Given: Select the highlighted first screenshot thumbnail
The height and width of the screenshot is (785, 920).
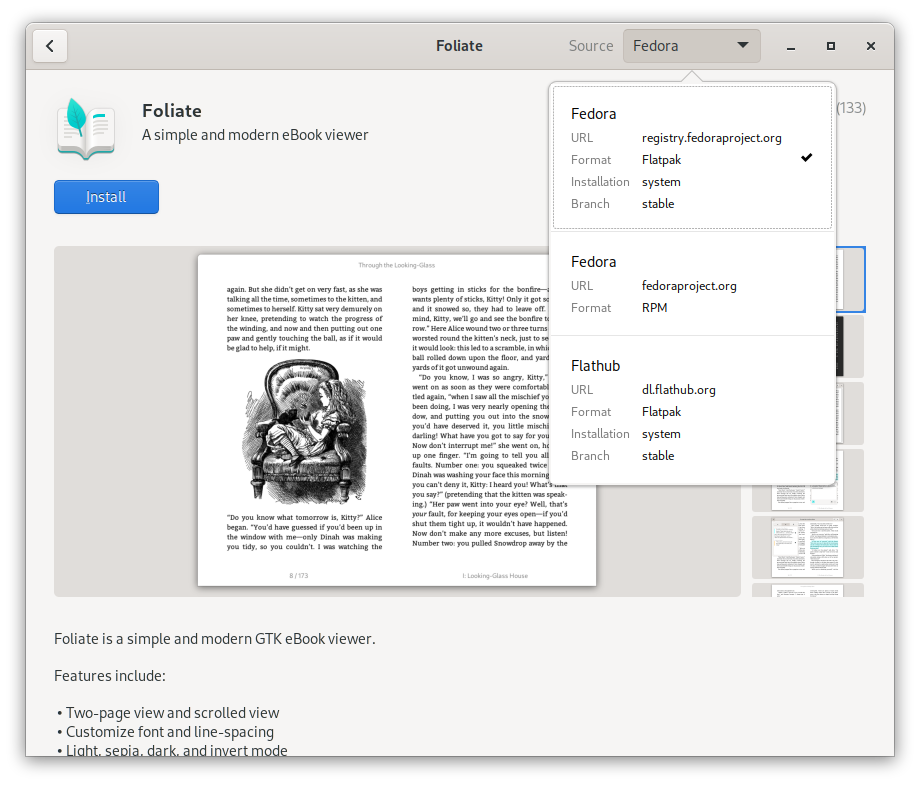Looking at the screenshot, I should (x=807, y=280).
